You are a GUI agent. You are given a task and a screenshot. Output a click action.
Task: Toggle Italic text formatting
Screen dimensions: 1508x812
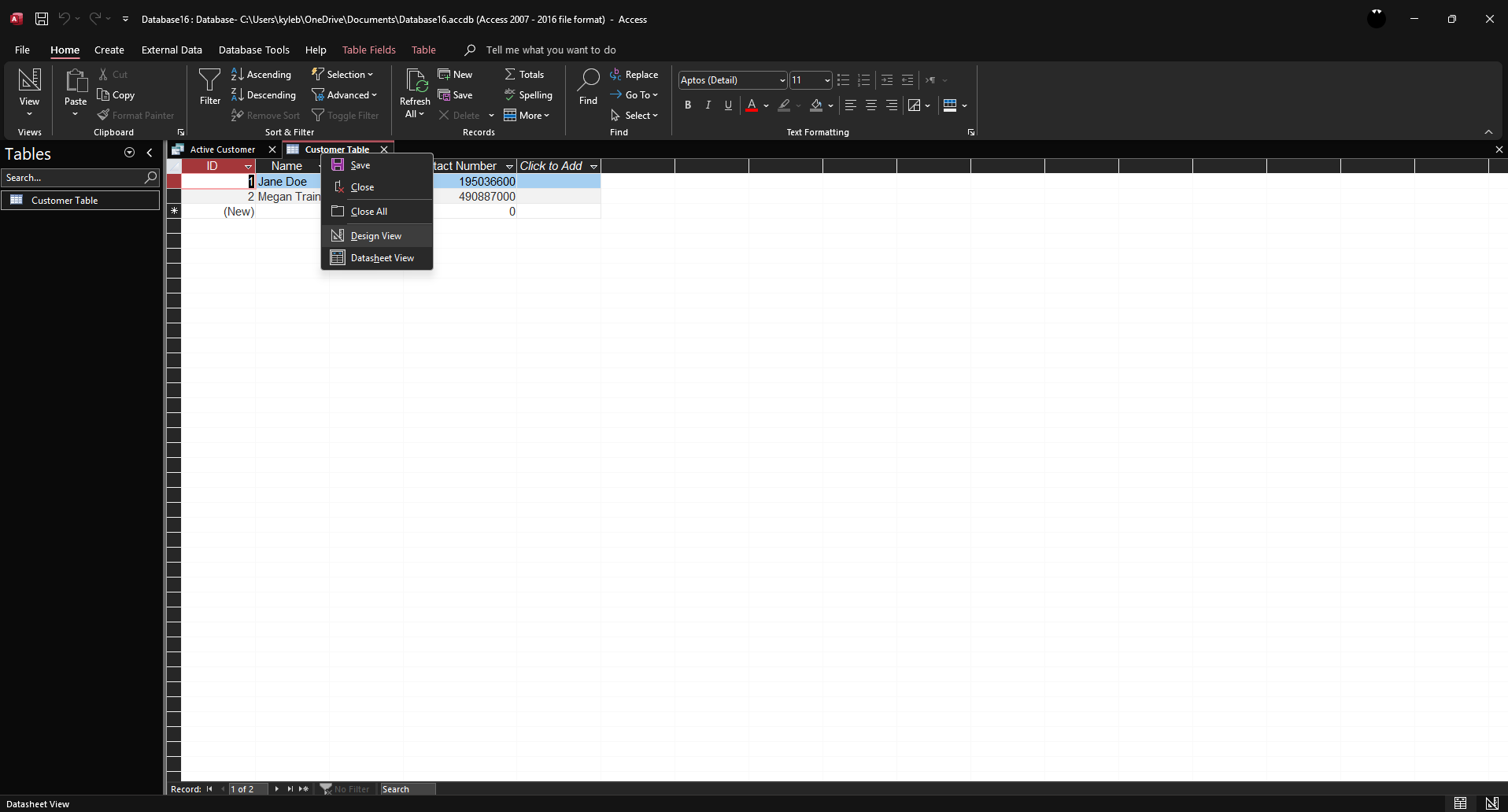[x=708, y=105]
